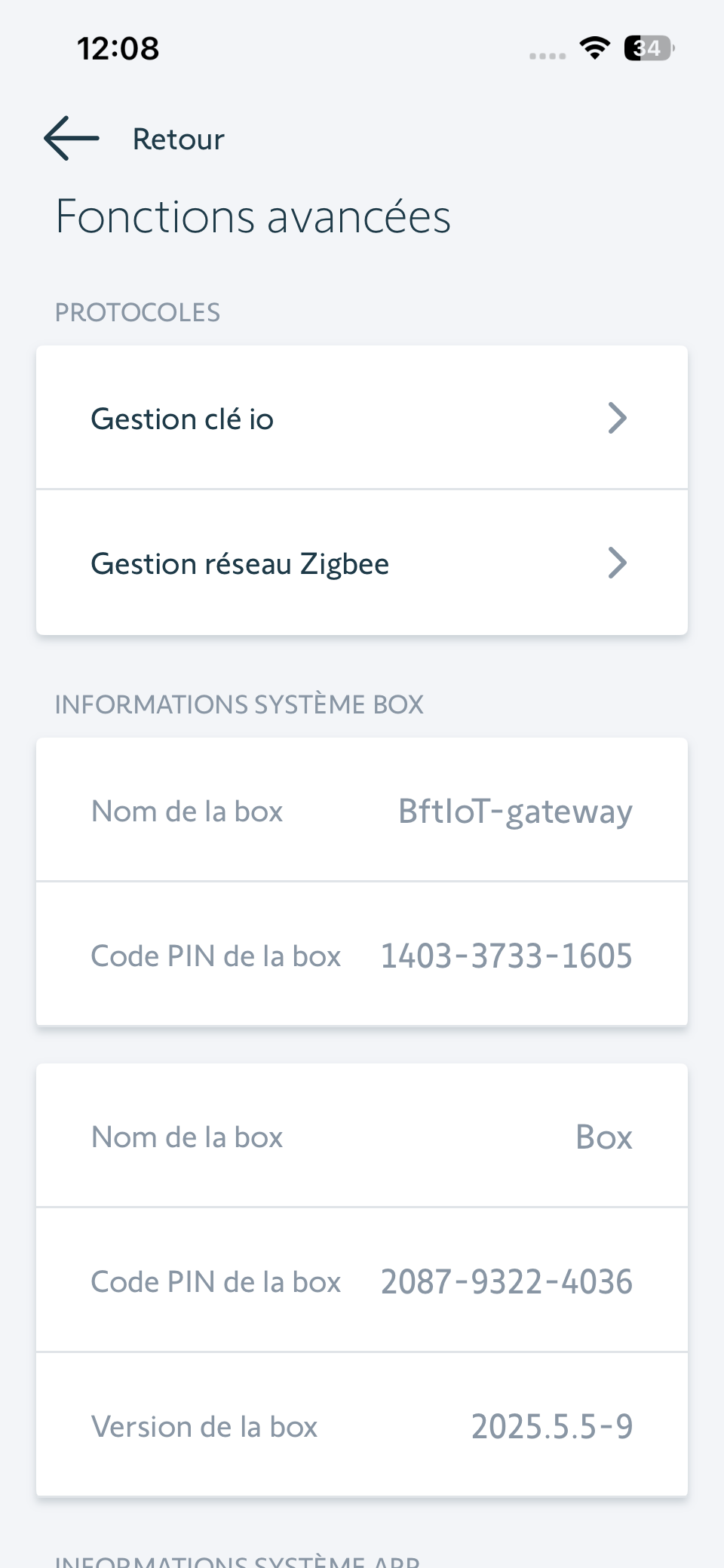Viewport: 724px width, 1568px height.
Task: Tap the Retour label
Action: [179, 140]
